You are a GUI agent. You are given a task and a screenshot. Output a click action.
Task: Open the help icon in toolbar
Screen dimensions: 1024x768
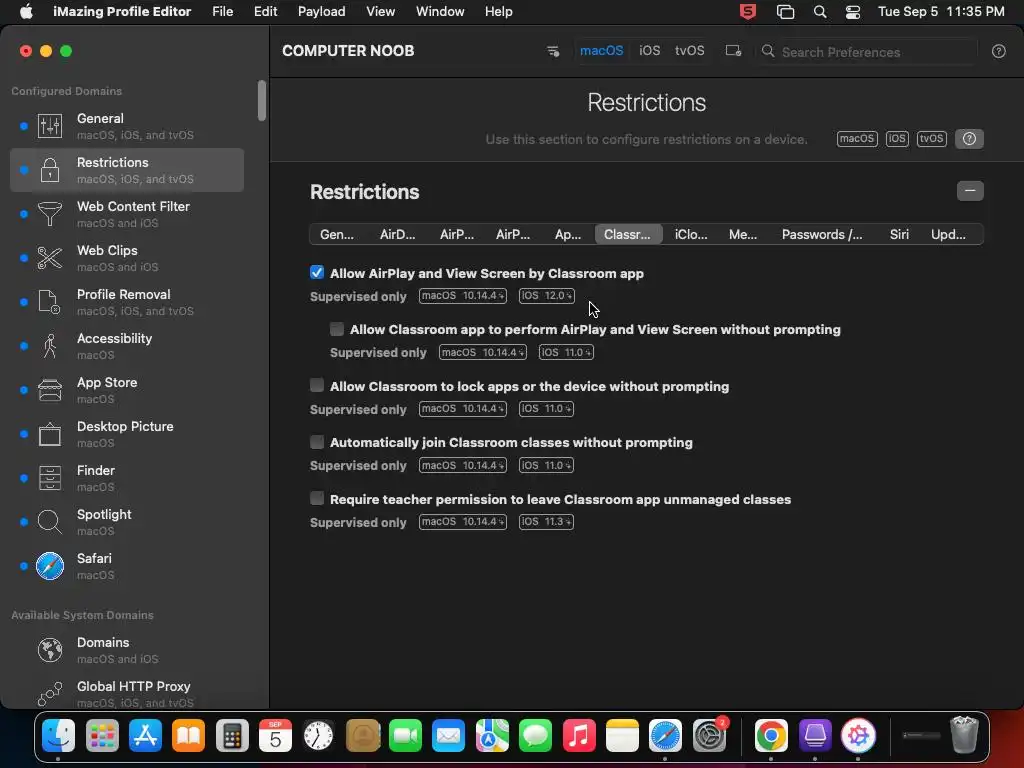click(x=999, y=52)
